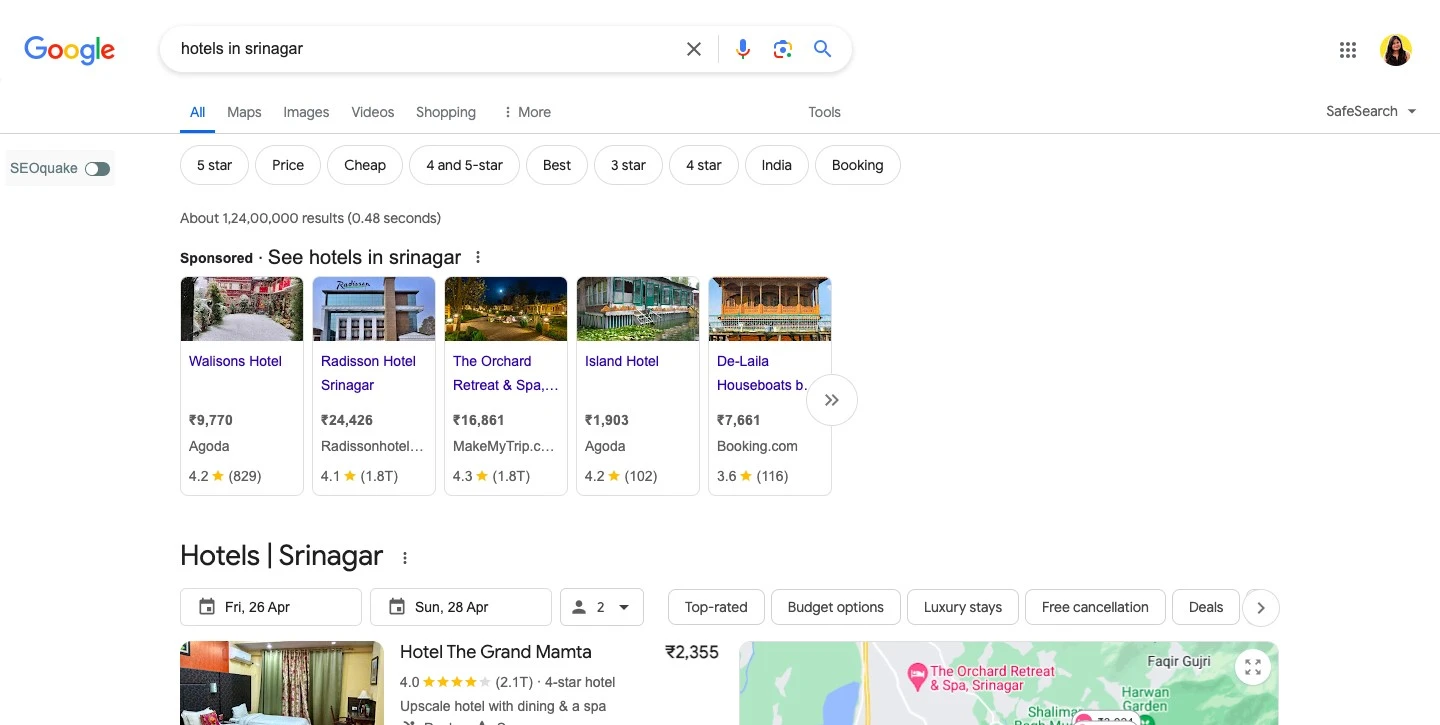
Task: Switch to the Videos tab
Action: [373, 112]
